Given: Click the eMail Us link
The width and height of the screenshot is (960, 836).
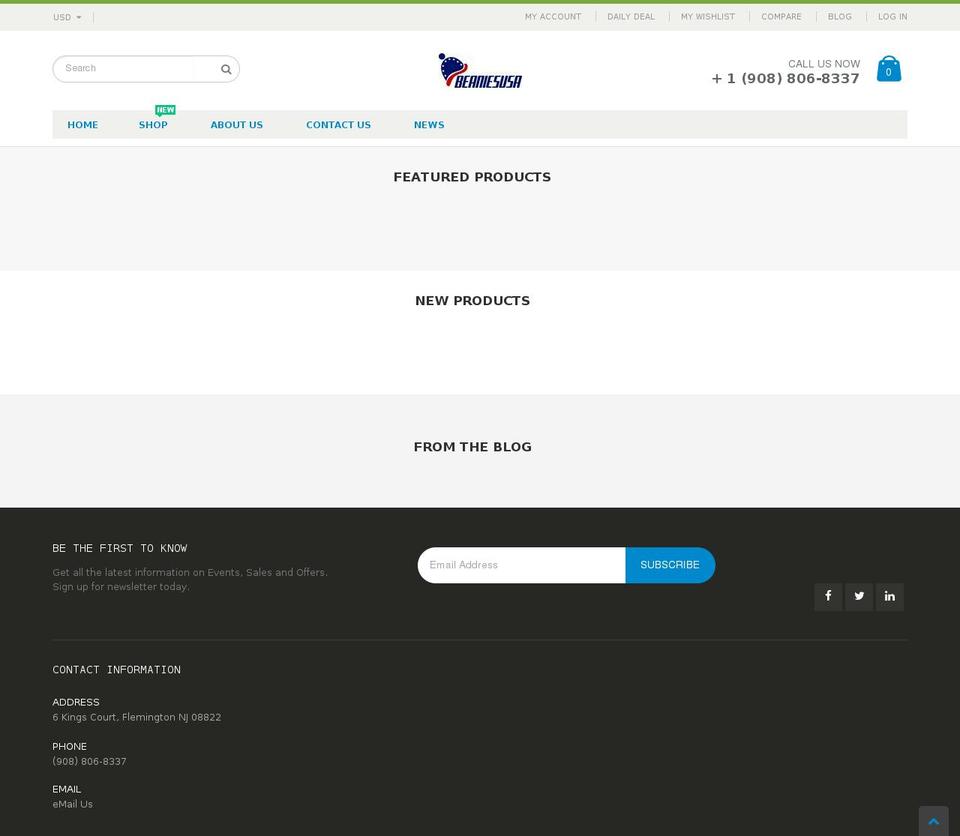Looking at the screenshot, I should [73, 804].
